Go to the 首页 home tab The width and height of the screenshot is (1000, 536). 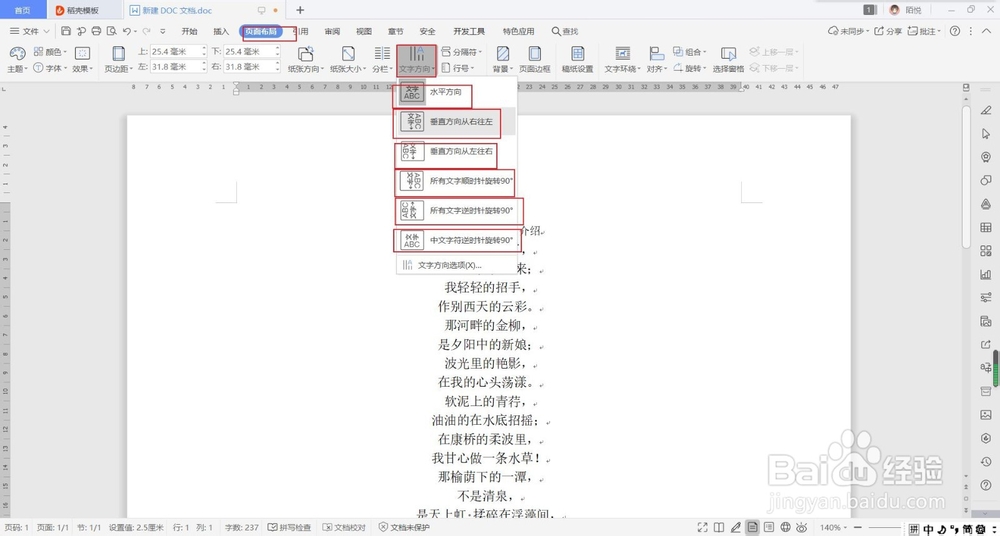point(22,10)
